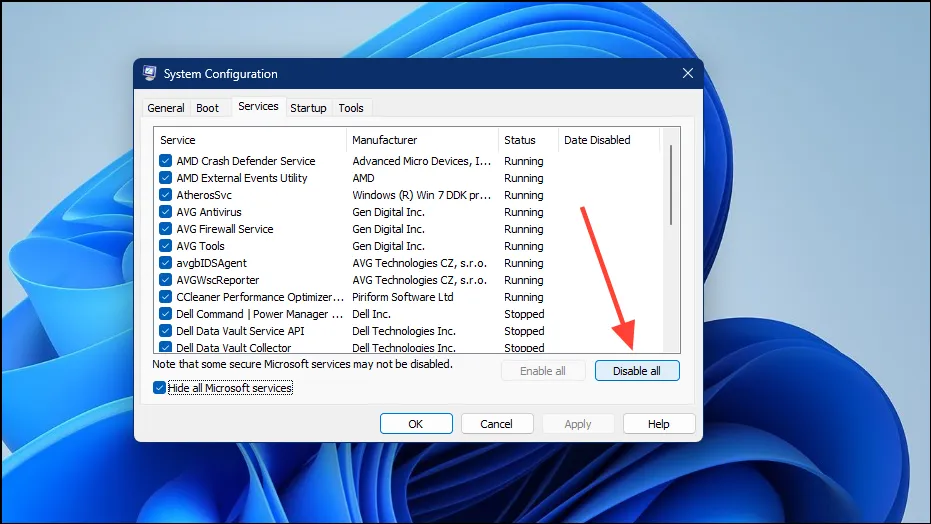Open the Boot tab
Image resolution: width=931 pixels, height=524 pixels.
point(207,108)
